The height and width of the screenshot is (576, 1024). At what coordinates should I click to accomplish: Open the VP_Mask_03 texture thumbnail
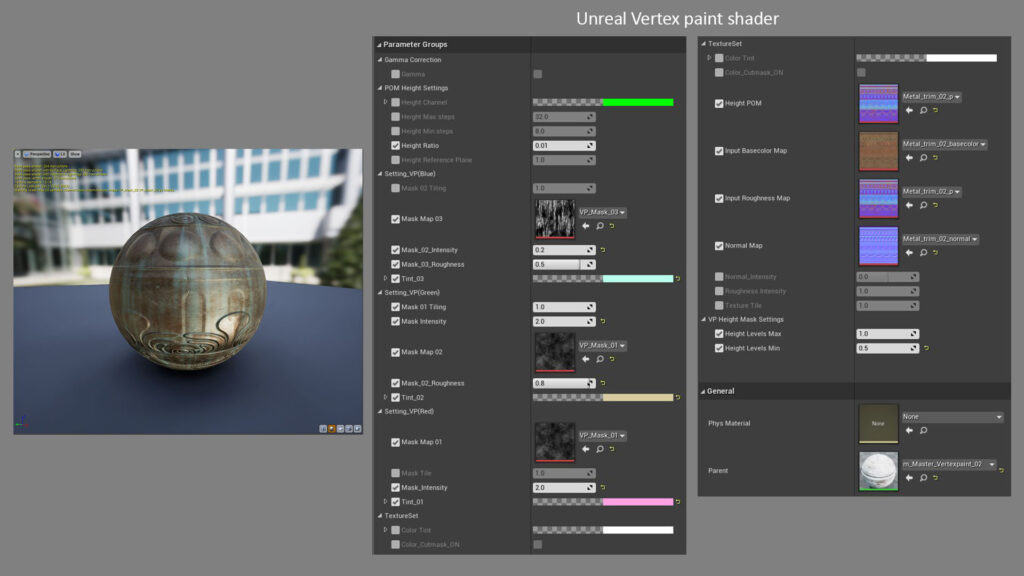(x=555, y=219)
